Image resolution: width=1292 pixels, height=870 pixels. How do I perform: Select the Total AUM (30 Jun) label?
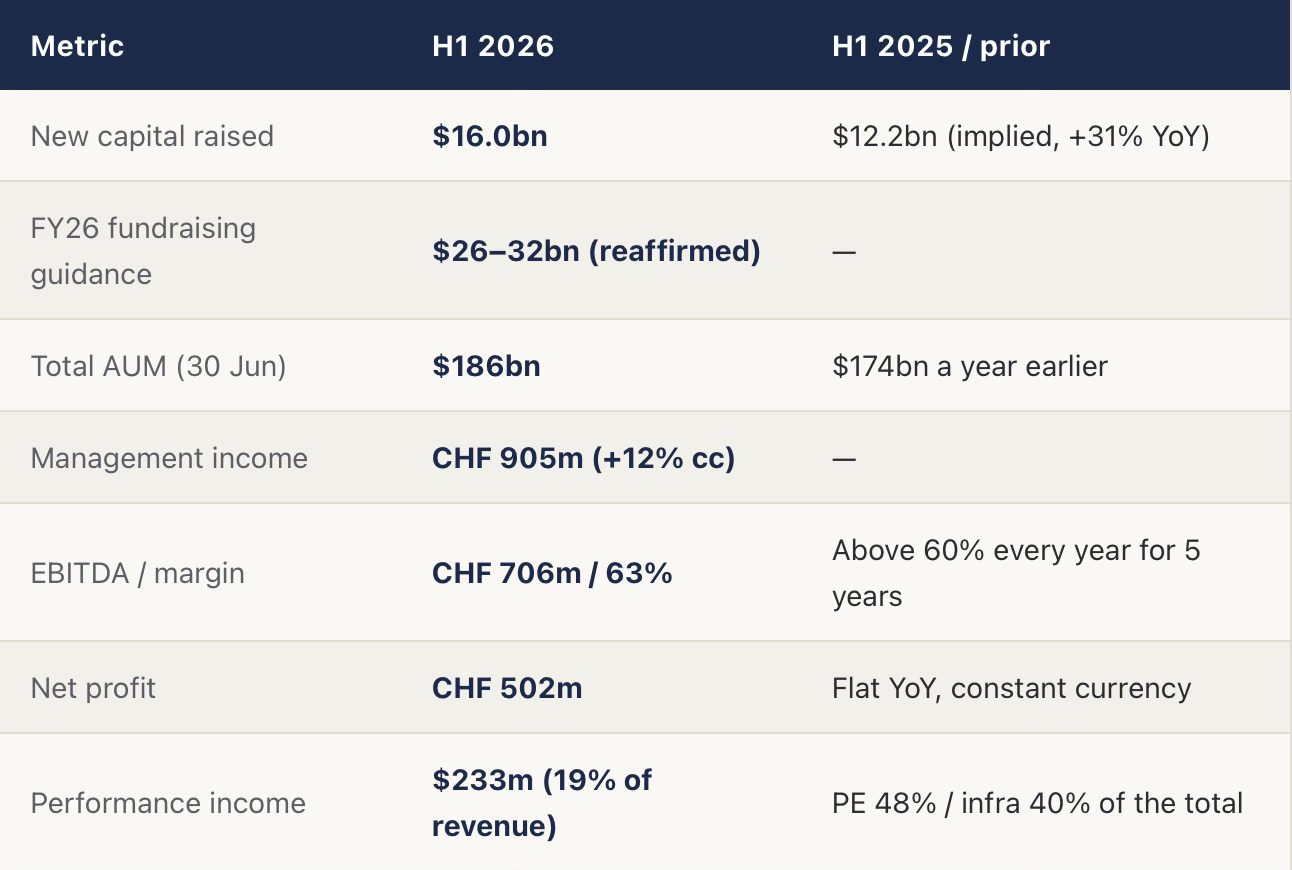click(x=159, y=366)
